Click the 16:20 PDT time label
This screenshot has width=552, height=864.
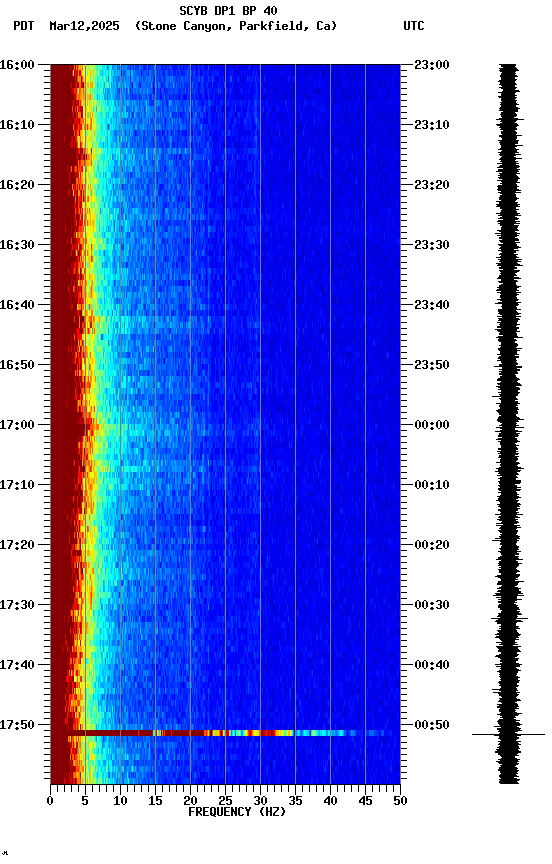17,185
